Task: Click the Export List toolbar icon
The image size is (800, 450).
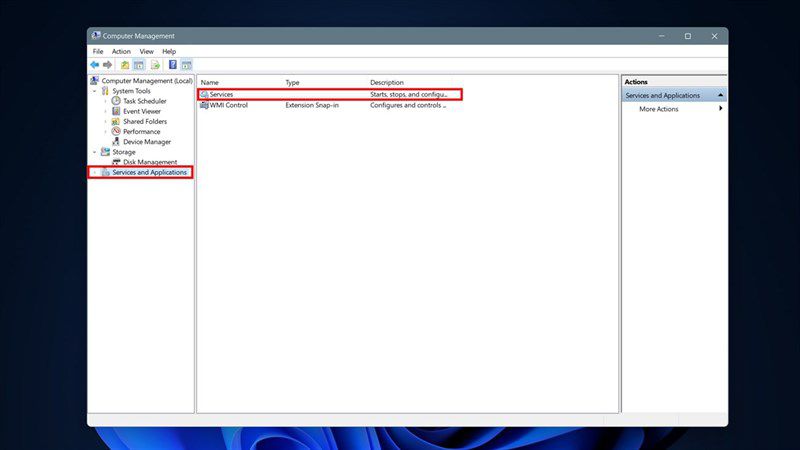Action: tap(155, 65)
